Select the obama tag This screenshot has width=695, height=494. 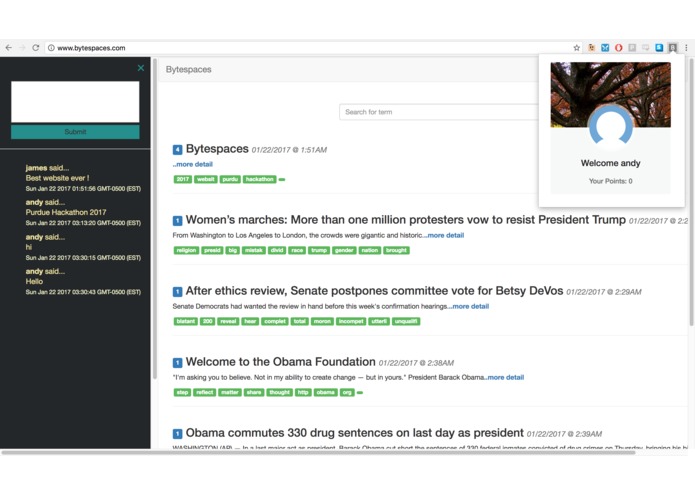pos(325,393)
